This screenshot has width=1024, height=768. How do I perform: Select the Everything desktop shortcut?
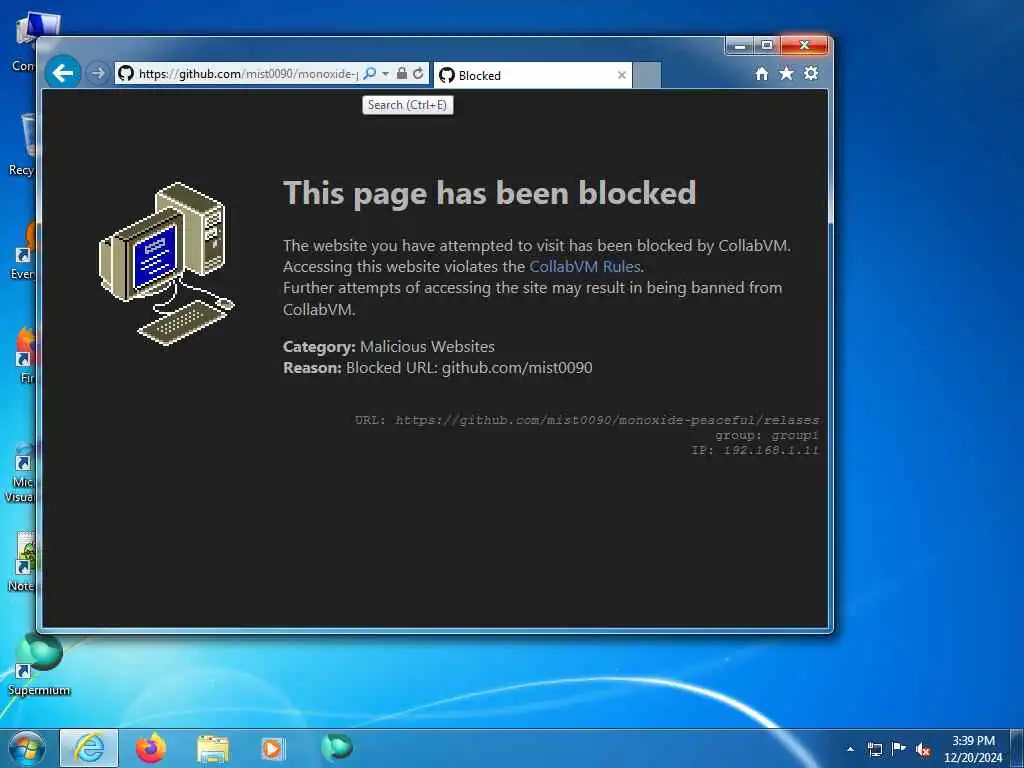23,251
